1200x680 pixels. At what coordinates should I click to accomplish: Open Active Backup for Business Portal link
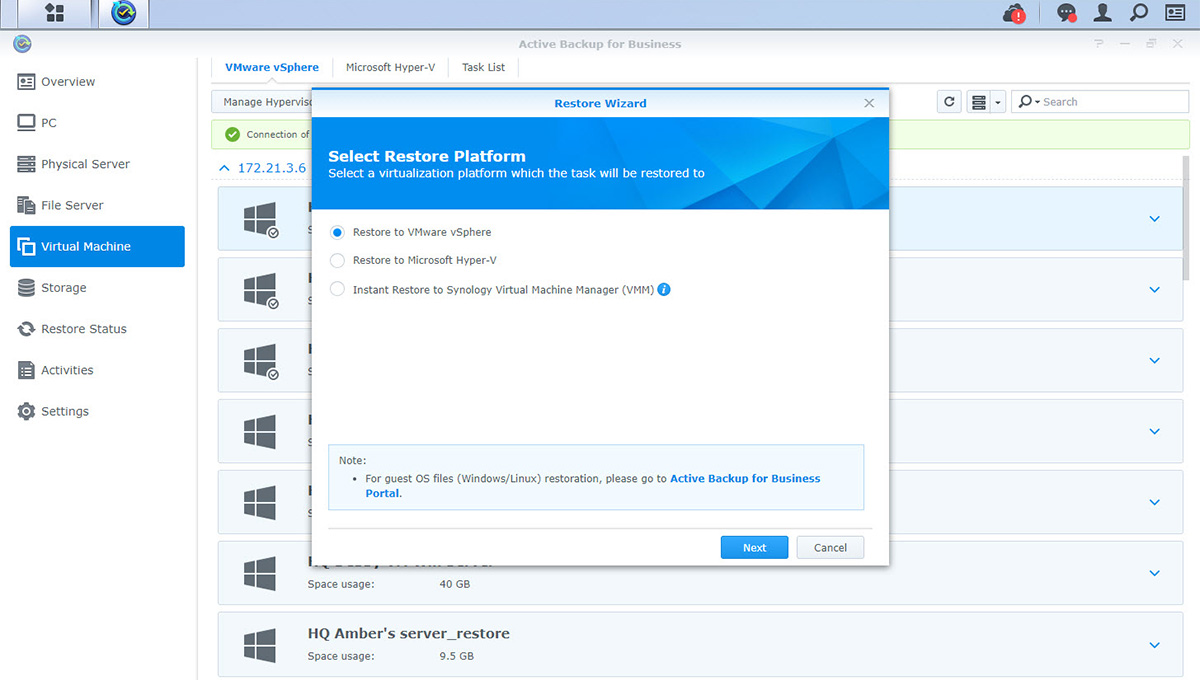(744, 479)
